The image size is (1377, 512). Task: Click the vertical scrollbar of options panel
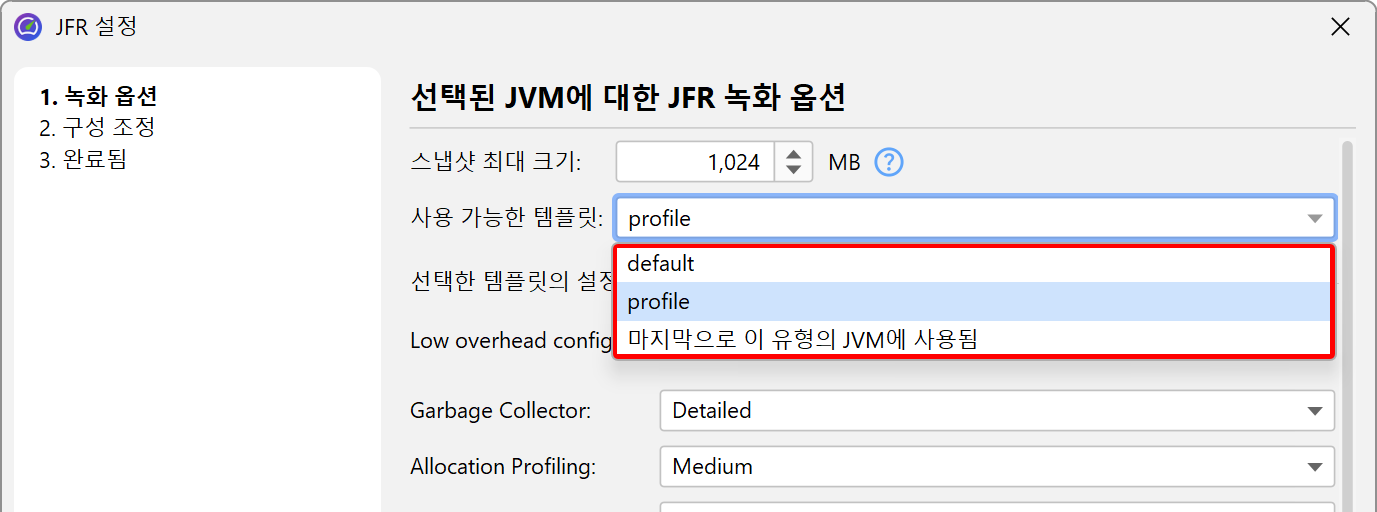1346,327
